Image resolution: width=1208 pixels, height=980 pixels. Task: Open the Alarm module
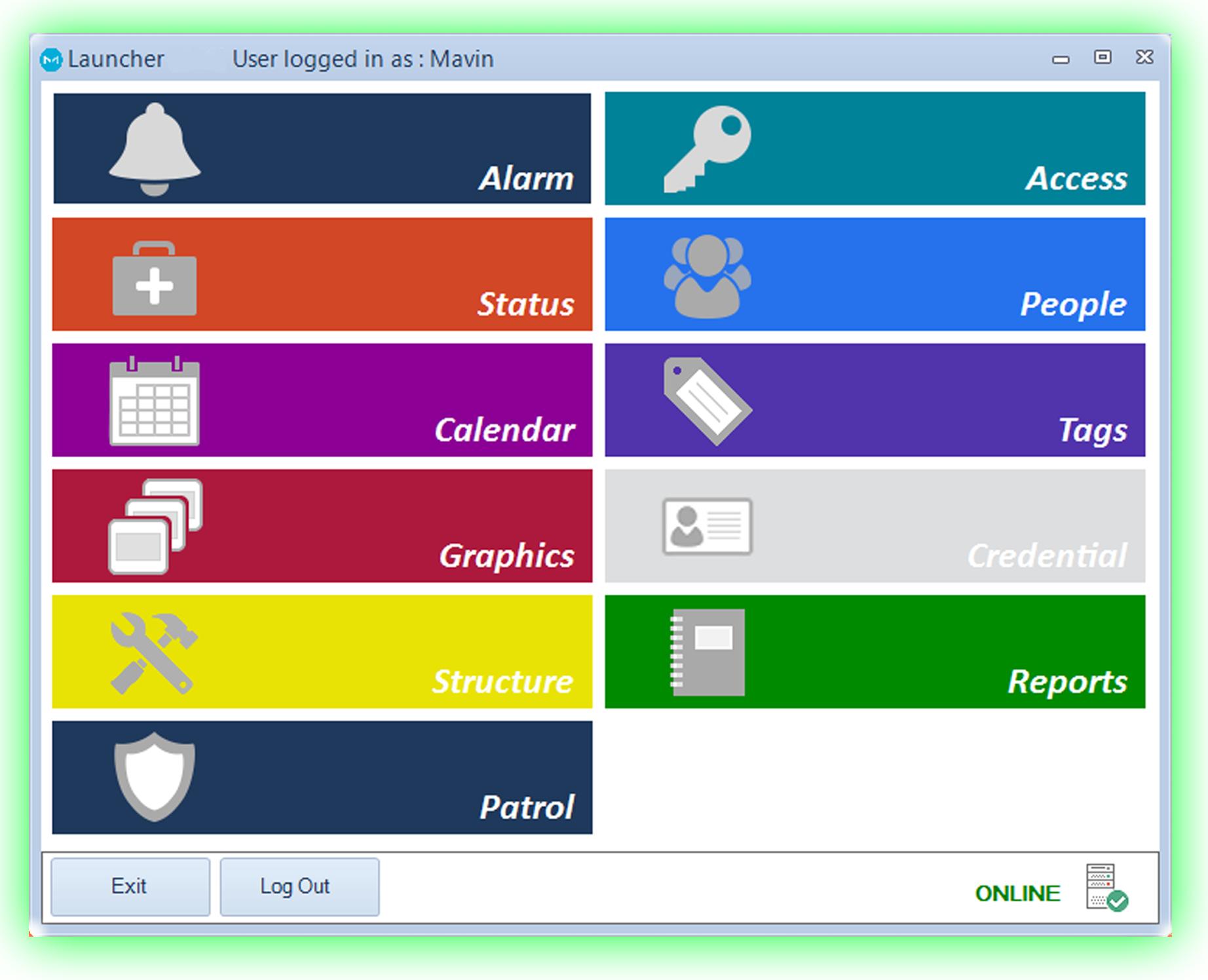(x=321, y=148)
